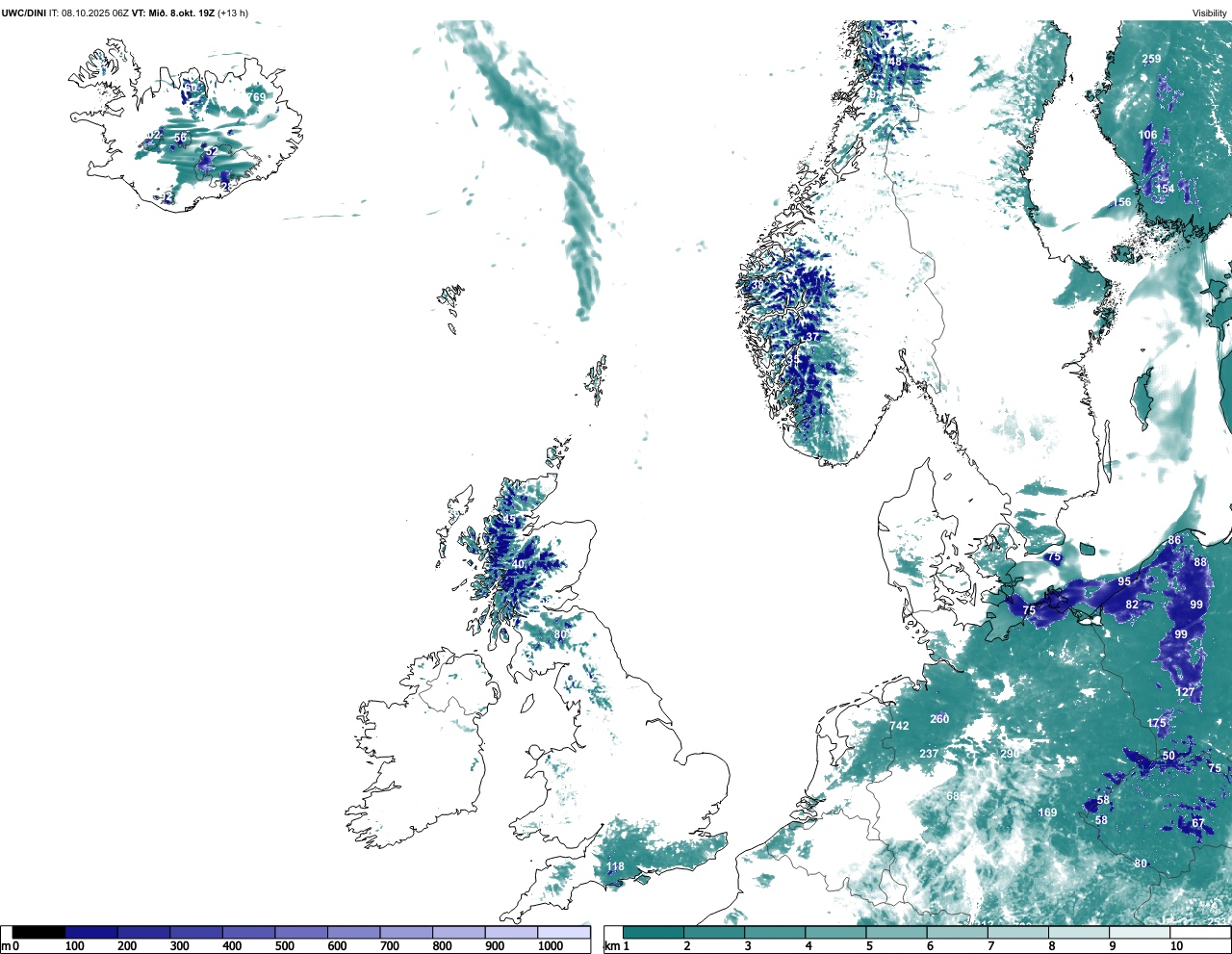
Task: Click the '95' visibility value on map
Action: (x=1124, y=582)
